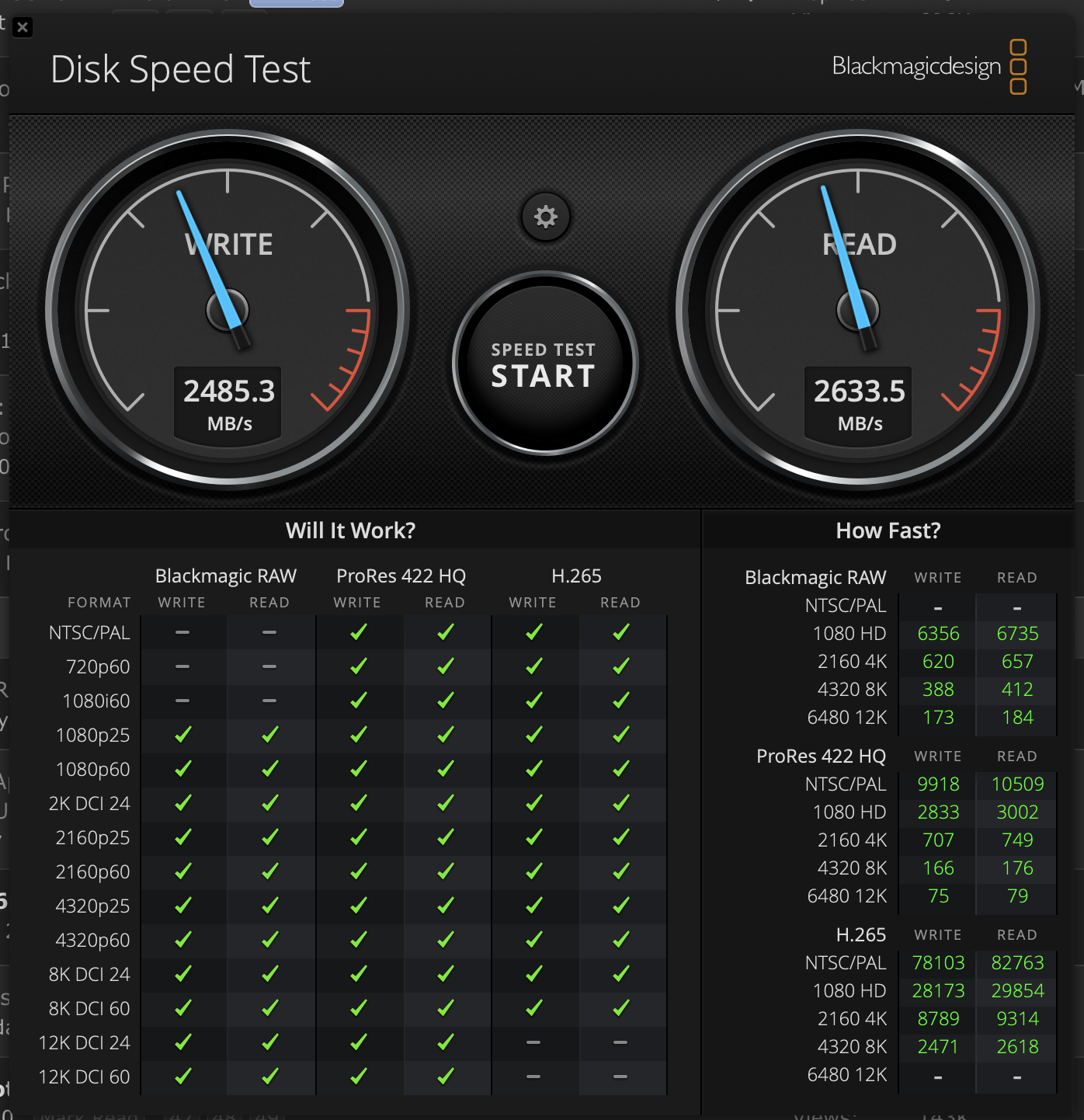1084x1120 pixels.
Task: Select the 2K DCI 24 row label
Action: point(89,804)
